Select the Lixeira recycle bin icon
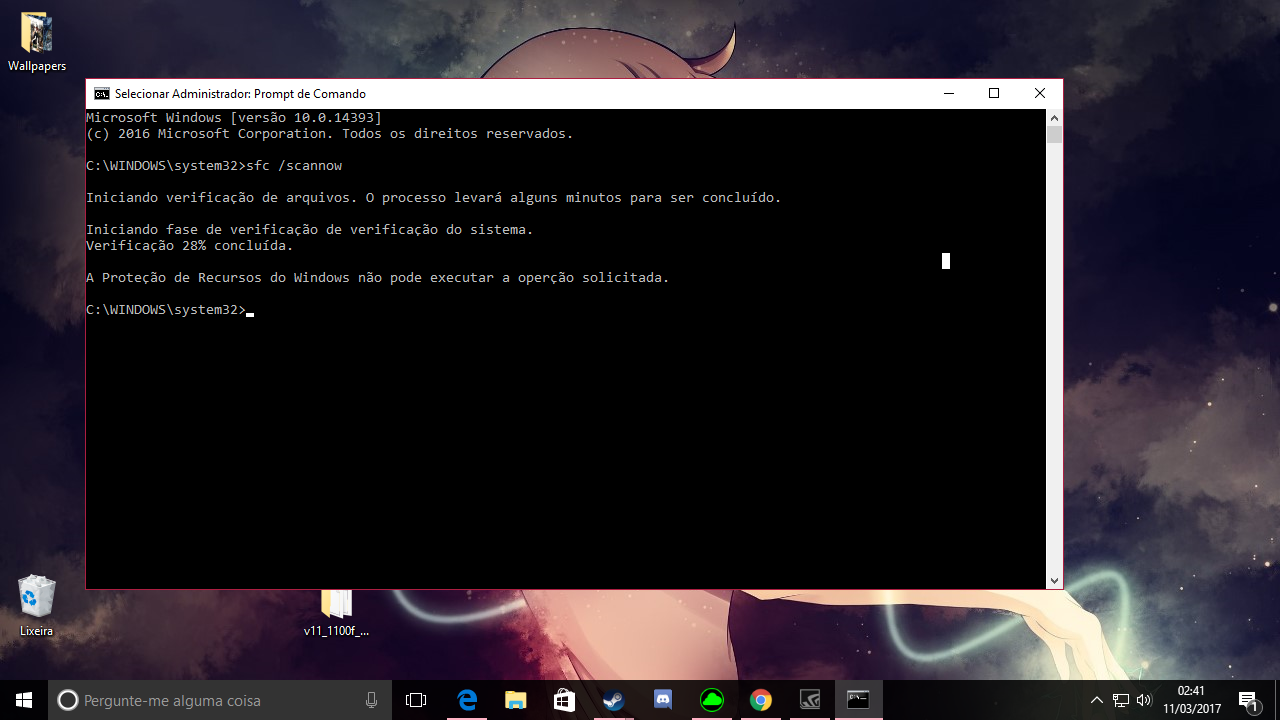This screenshot has width=1280, height=720. (37, 606)
